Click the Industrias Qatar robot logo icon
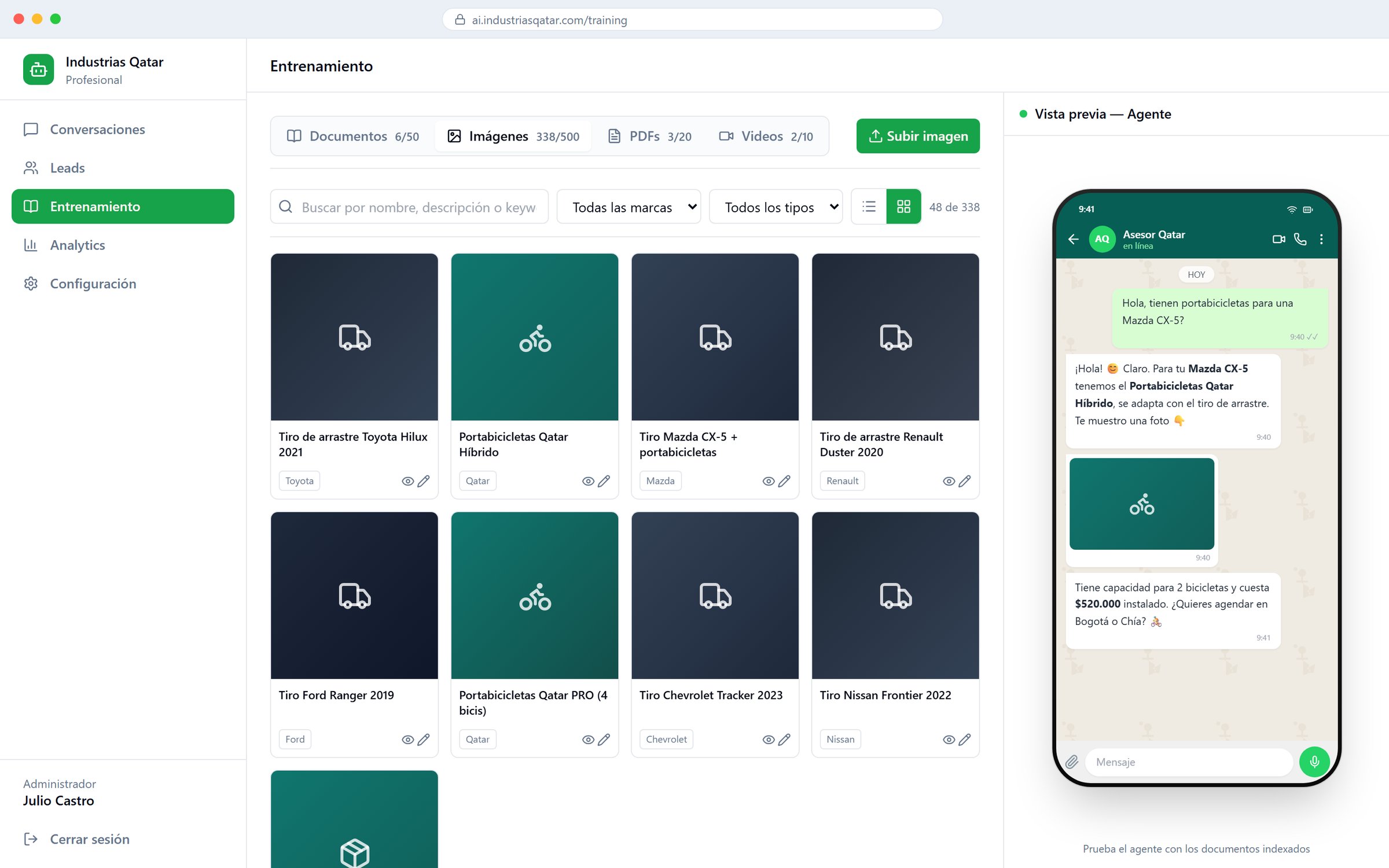 tap(38, 69)
